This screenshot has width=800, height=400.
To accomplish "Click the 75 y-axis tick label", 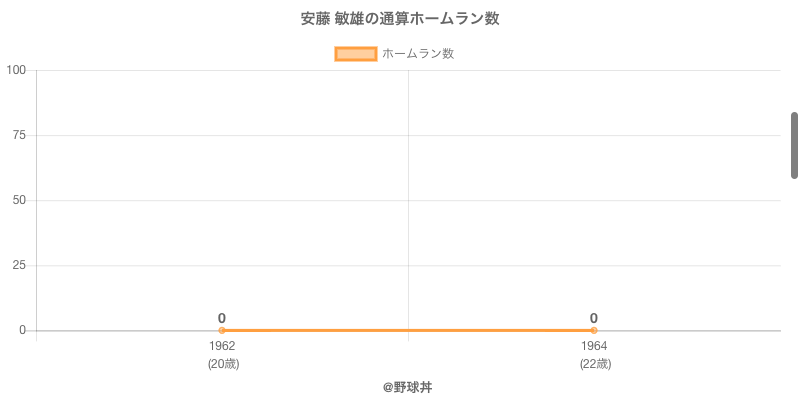I will (19, 135).
